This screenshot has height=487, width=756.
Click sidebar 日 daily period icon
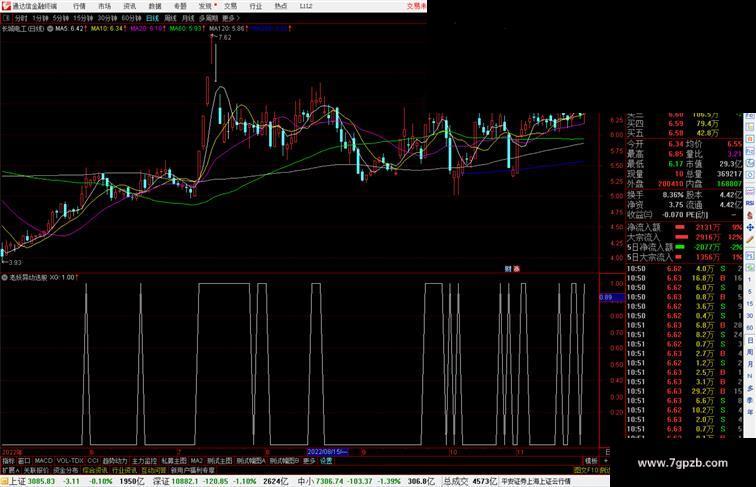[x=750, y=340]
